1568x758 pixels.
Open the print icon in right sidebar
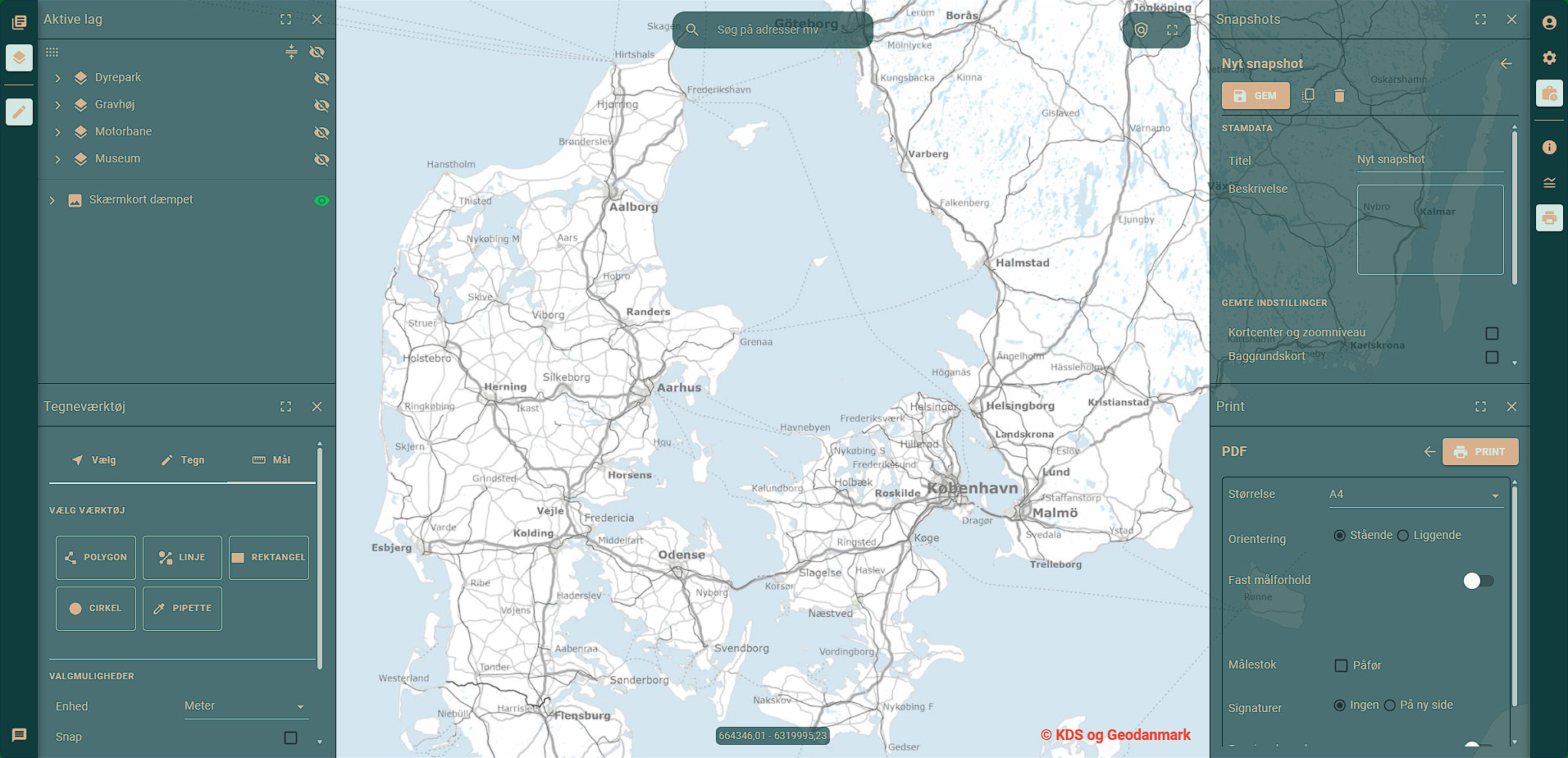pyautogui.click(x=1548, y=218)
